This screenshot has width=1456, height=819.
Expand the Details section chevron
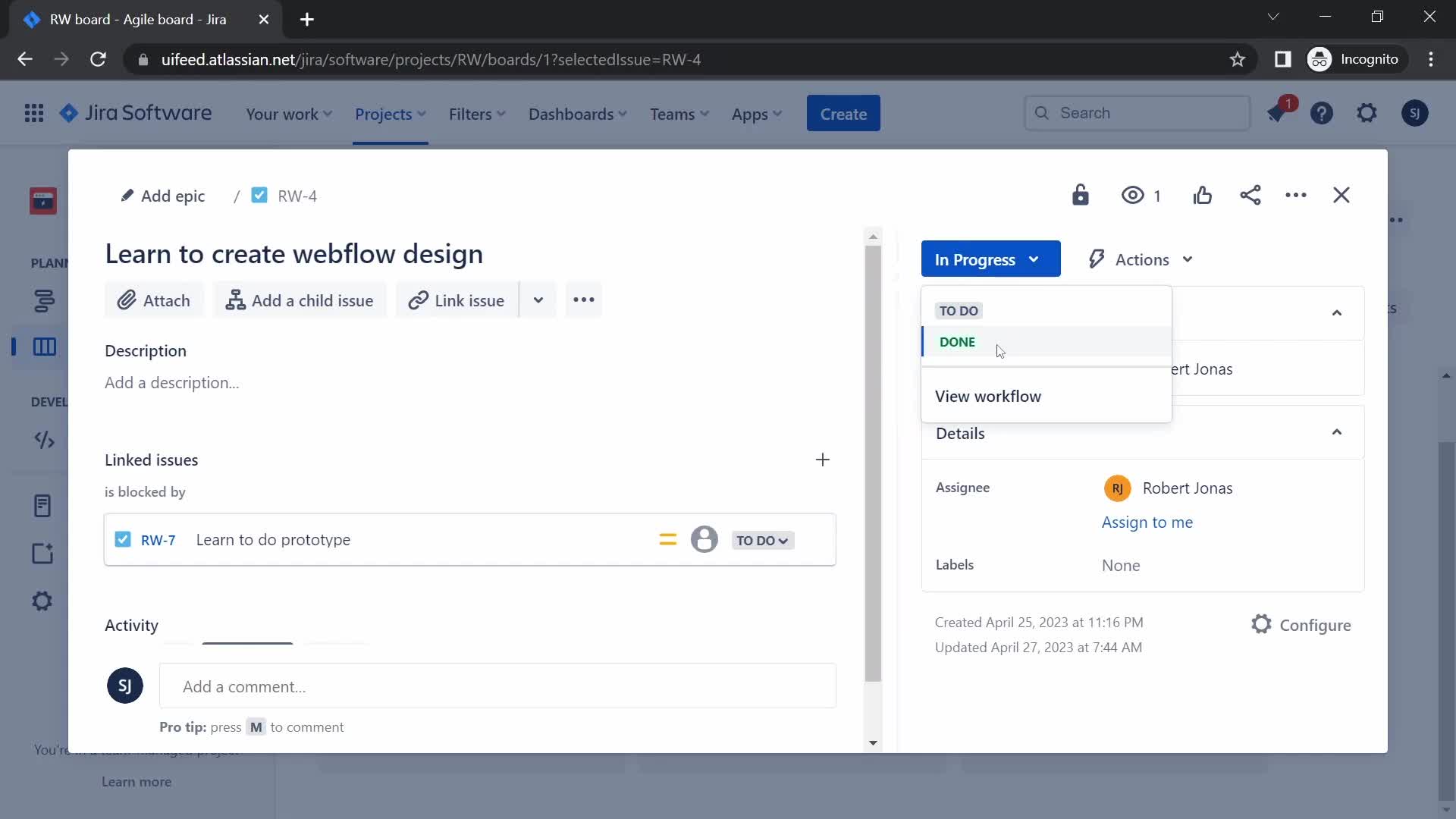[x=1337, y=432]
